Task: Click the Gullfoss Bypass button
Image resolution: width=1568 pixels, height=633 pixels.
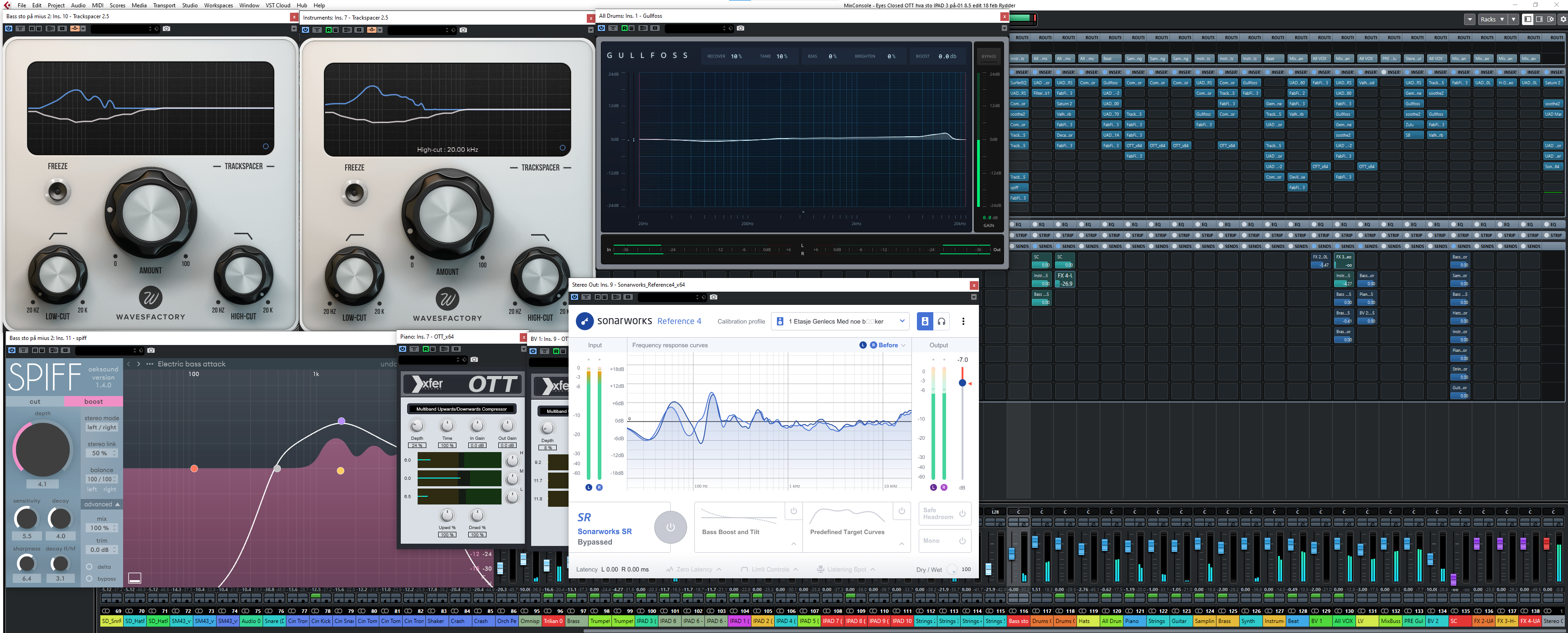Action: pyautogui.click(x=988, y=57)
